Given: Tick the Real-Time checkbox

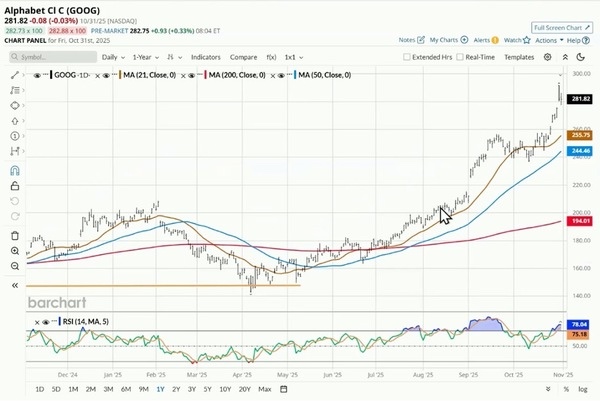Looking at the screenshot, I should (460, 58).
